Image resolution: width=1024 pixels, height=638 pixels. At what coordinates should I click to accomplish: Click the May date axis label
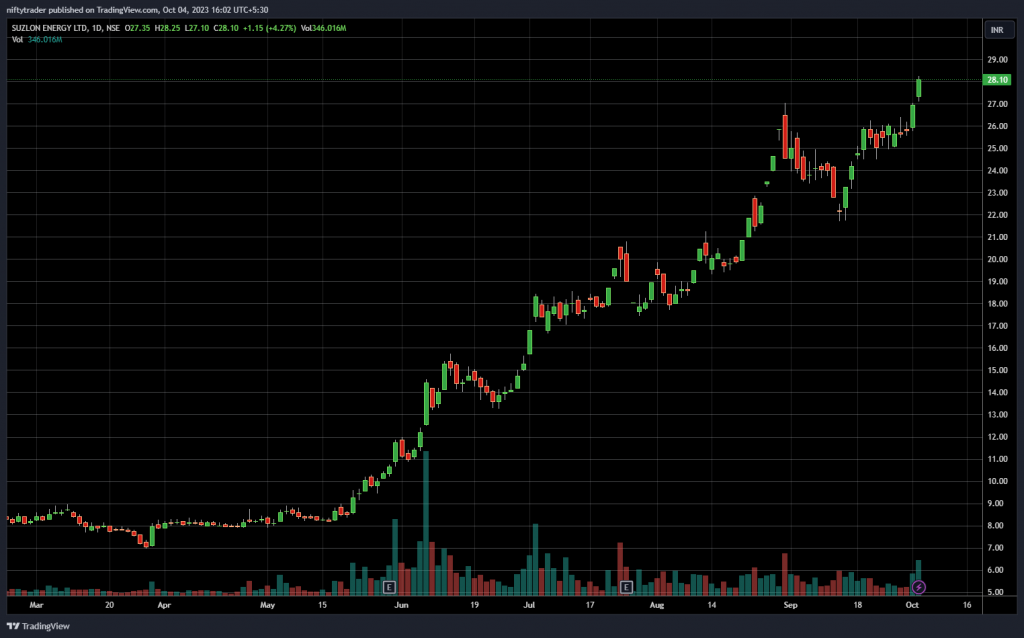pyautogui.click(x=267, y=605)
